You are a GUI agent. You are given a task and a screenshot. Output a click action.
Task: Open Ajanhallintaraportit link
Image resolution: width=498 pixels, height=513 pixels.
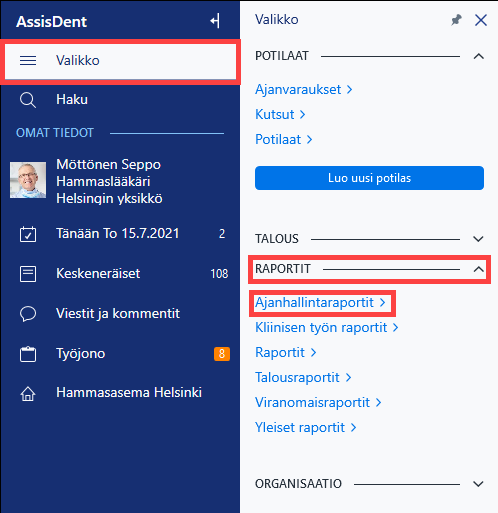pos(320,303)
